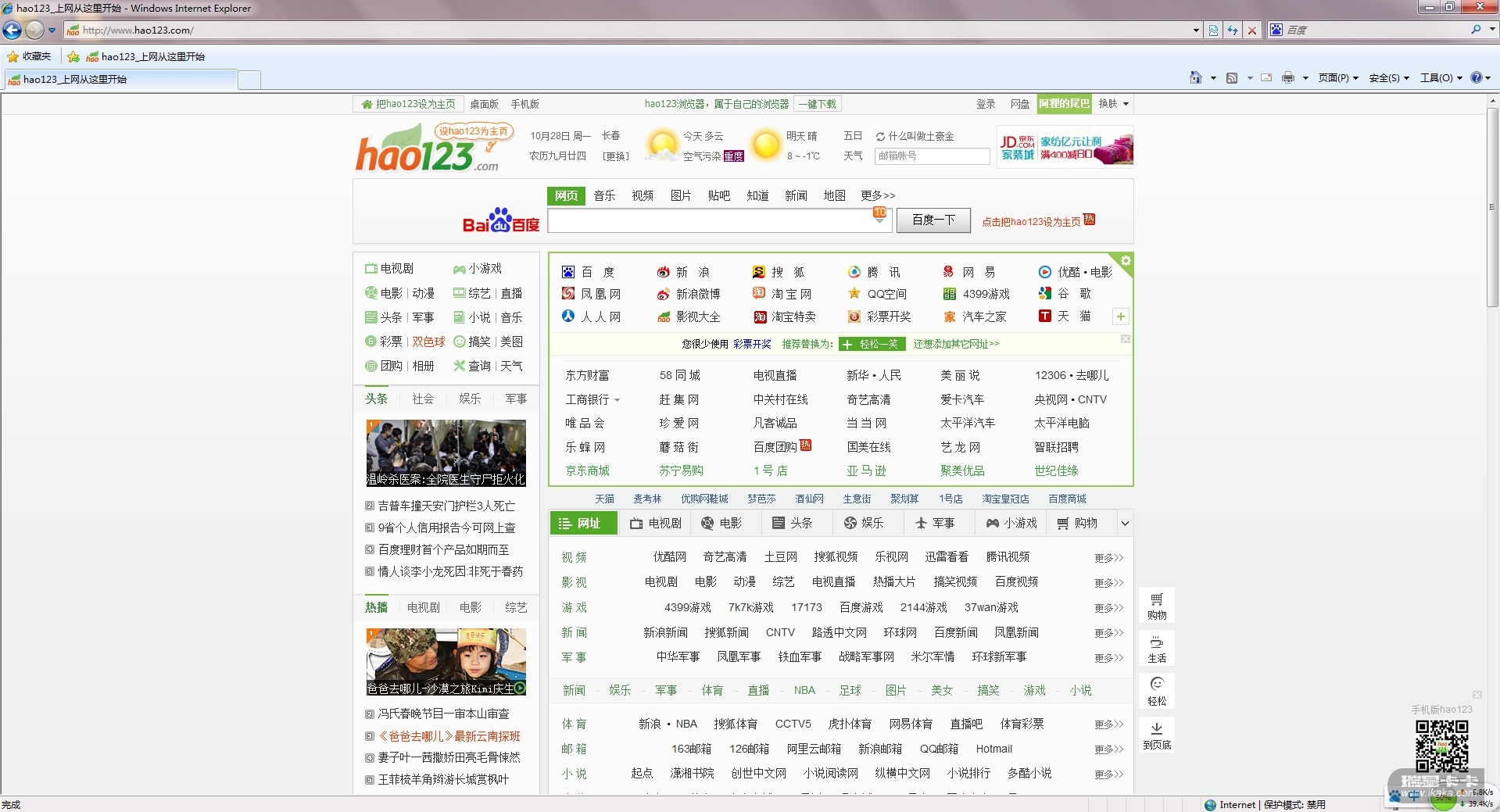
Task: Expand the category tab bar chevron
Action: 1125,524
